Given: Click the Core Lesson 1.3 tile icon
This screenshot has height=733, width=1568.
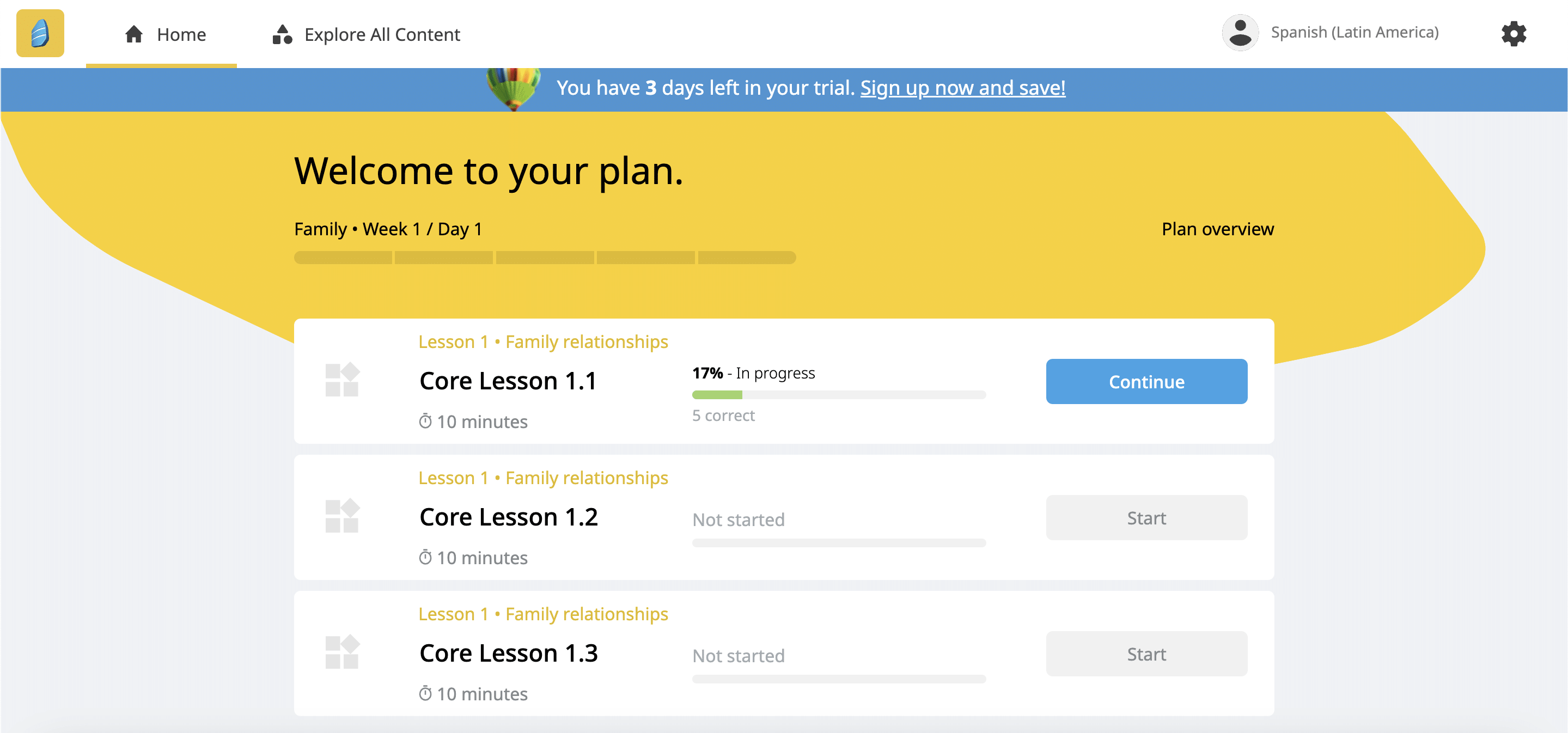Looking at the screenshot, I should (x=342, y=652).
